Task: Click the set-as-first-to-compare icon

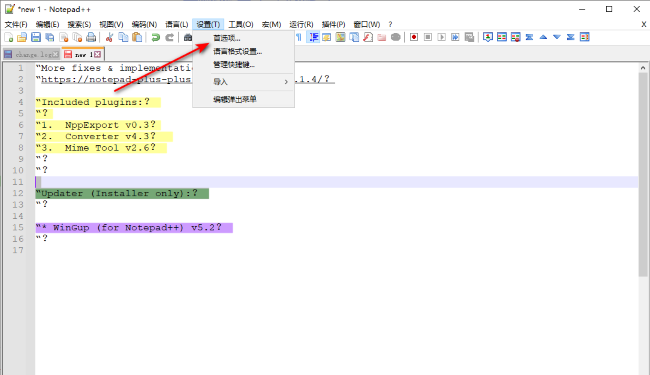Action: coord(488,37)
